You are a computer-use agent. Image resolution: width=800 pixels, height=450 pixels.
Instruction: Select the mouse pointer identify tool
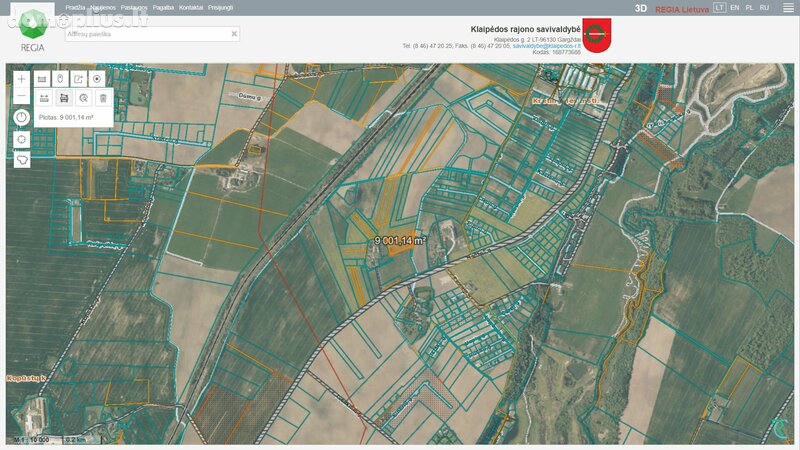(x=60, y=79)
